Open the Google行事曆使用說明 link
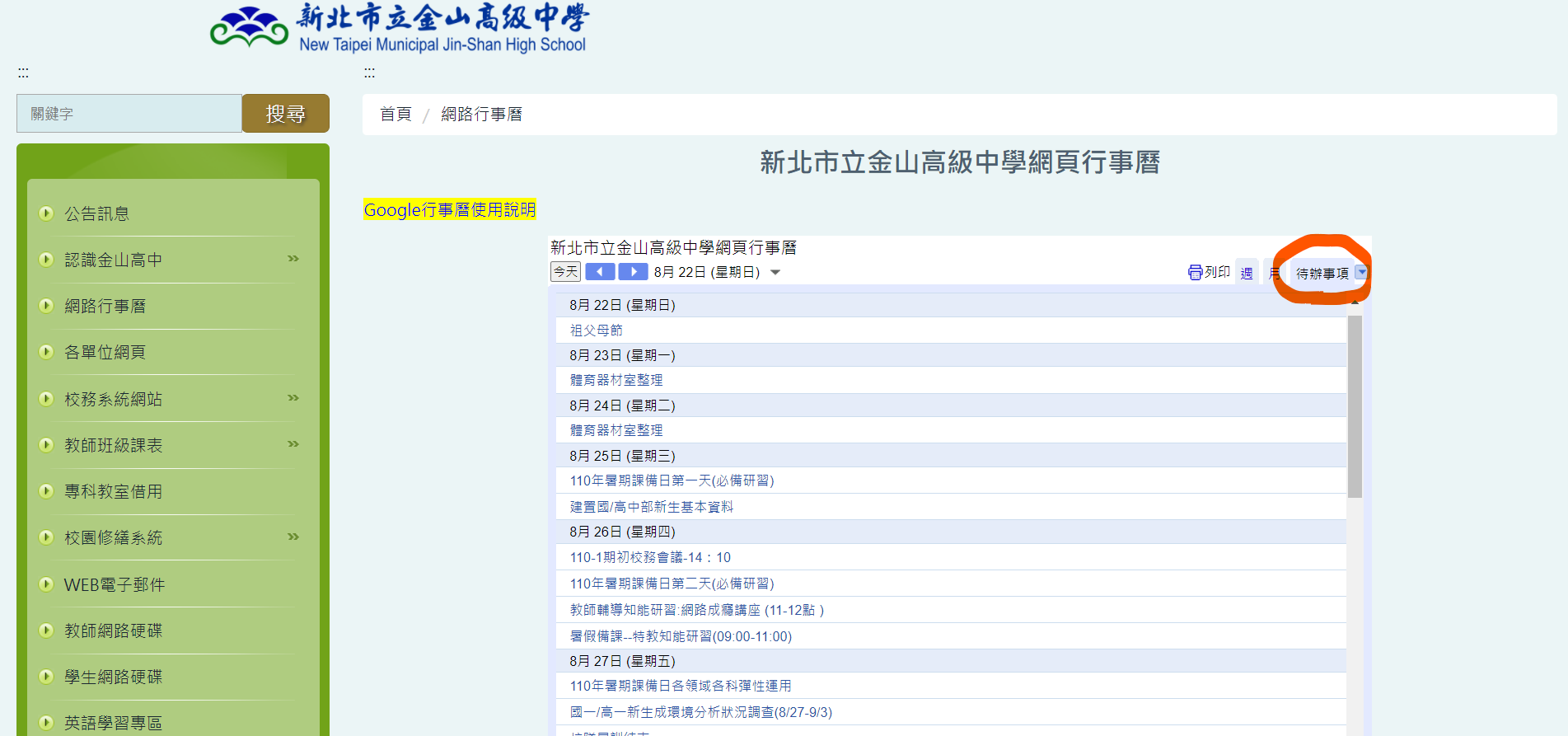 point(450,209)
